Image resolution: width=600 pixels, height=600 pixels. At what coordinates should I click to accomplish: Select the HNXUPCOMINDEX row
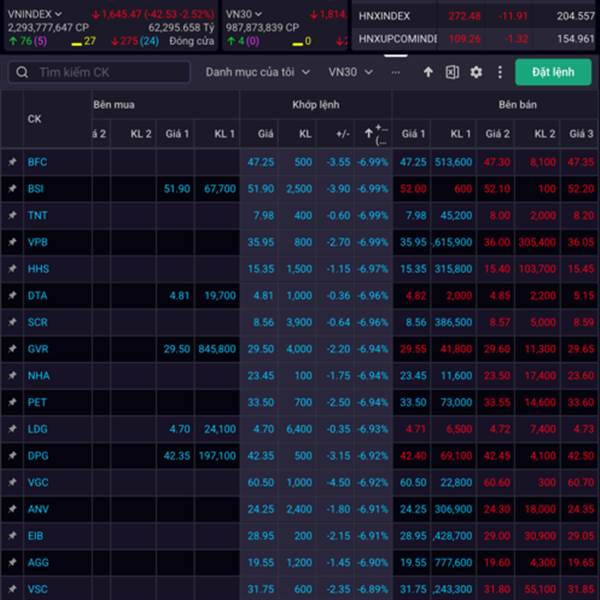pos(475,39)
